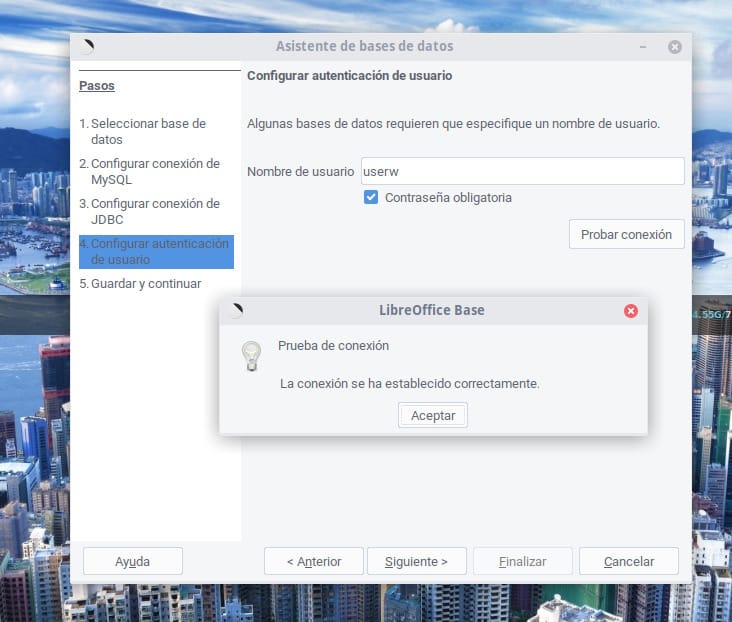Select step 3 Configurar conexión de JDBC

149,212
